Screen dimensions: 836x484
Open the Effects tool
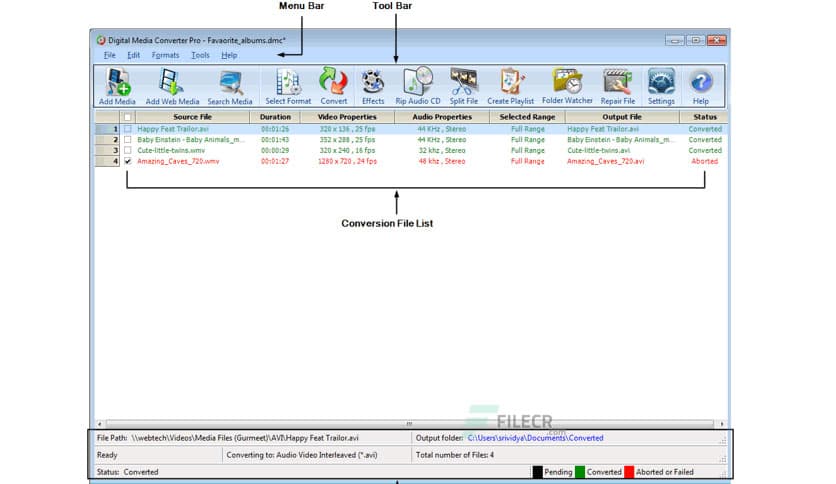(373, 86)
